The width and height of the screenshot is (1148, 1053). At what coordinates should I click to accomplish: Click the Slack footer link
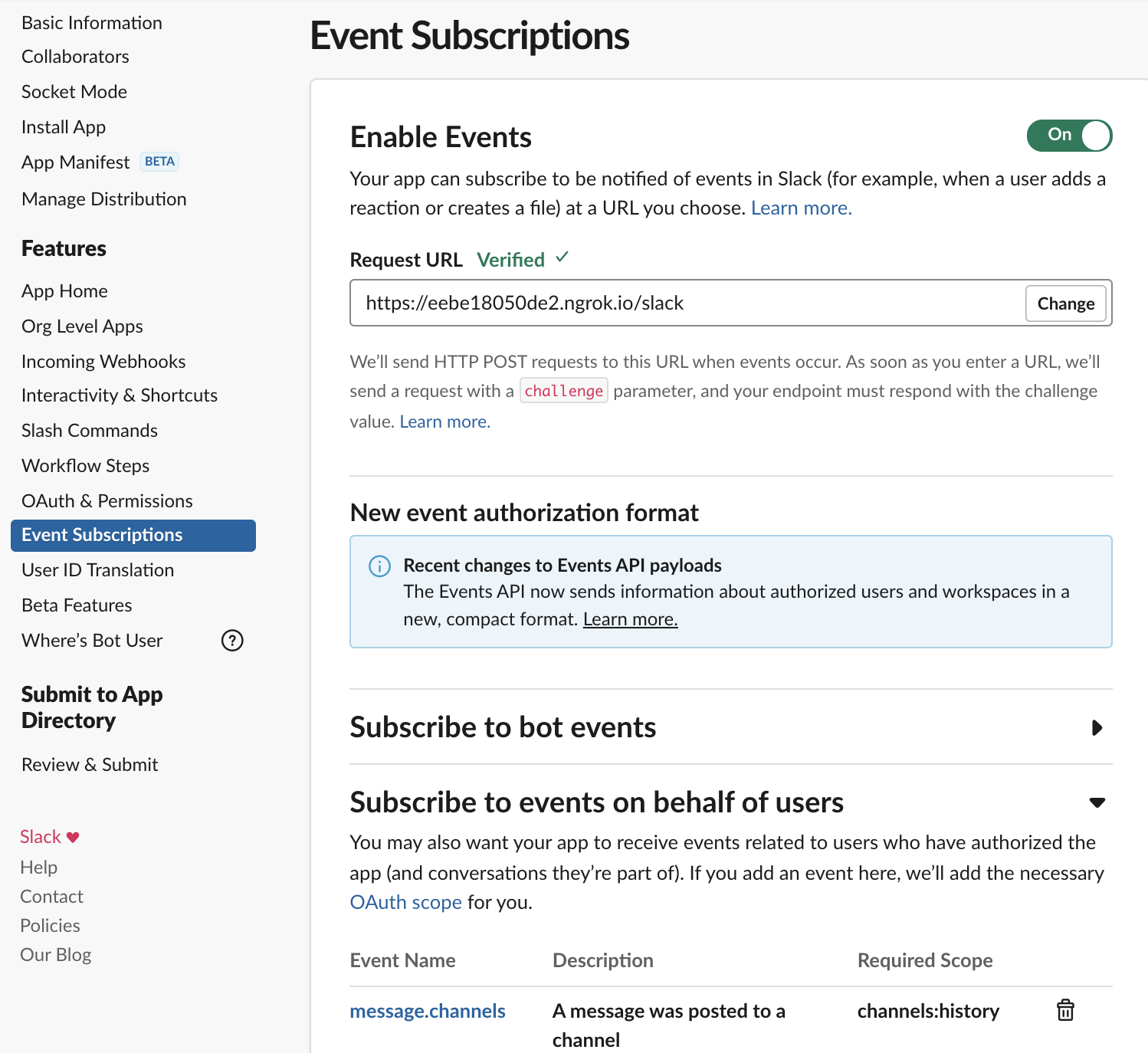coord(41,837)
